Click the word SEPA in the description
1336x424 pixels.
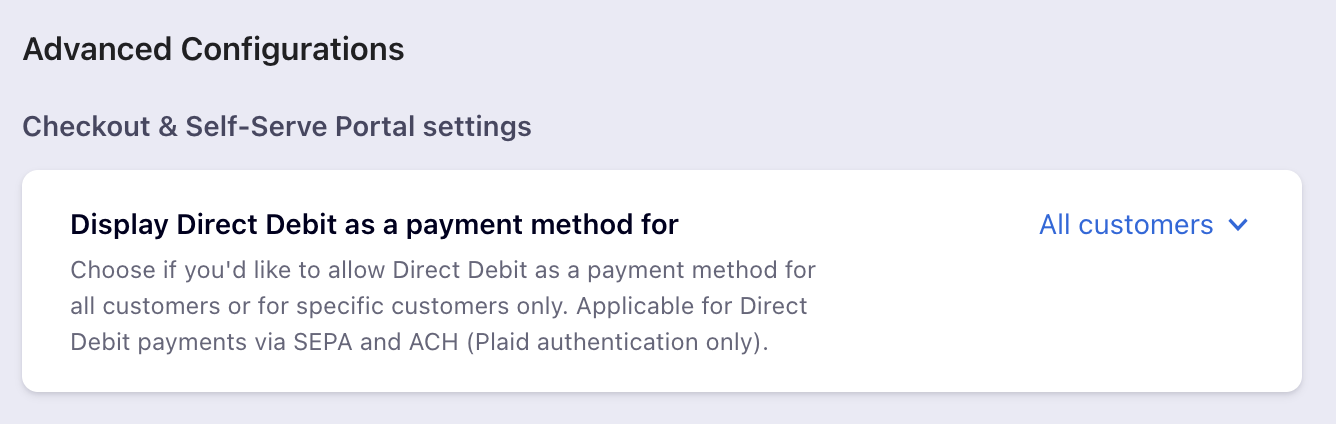322,341
